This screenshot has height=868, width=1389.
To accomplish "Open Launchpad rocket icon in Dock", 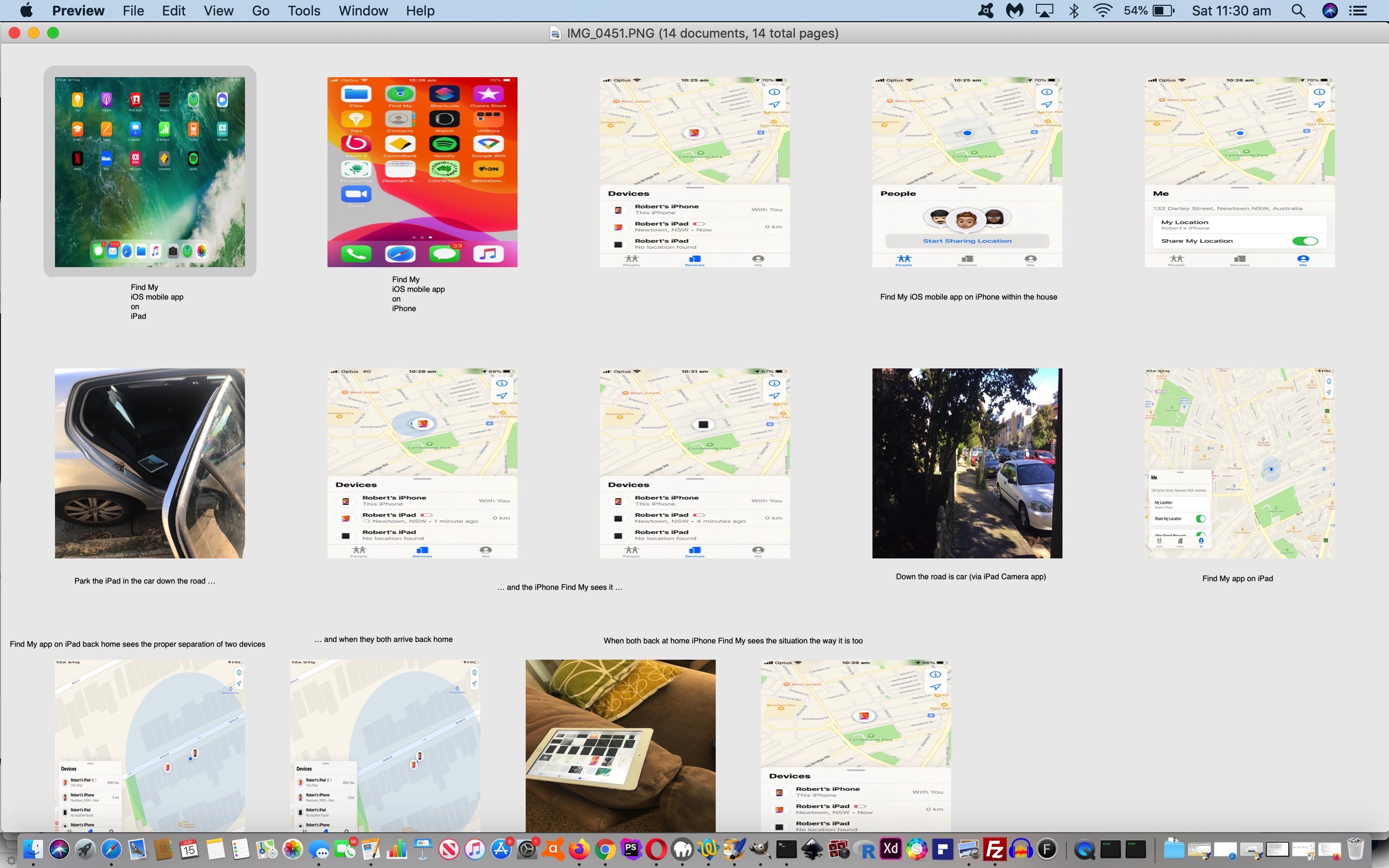I will [x=85, y=849].
